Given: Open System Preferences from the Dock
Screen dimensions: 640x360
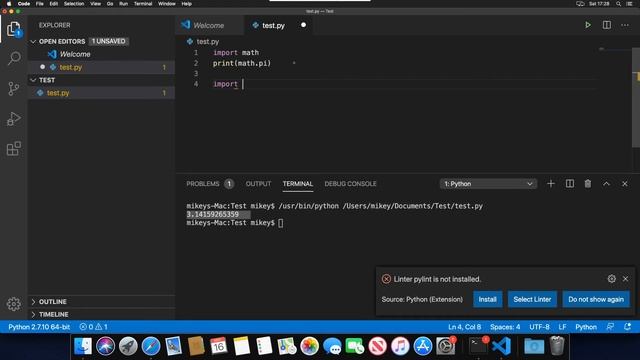Looking at the screenshot, I should tap(445, 346).
